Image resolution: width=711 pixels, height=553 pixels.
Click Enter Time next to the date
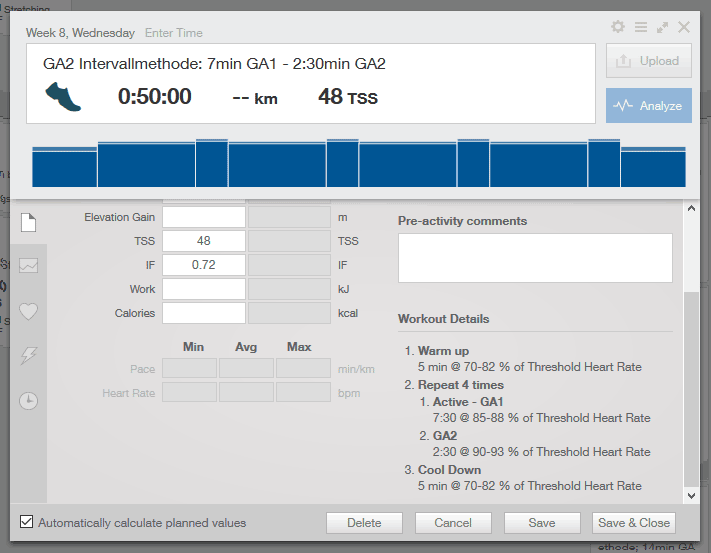(x=174, y=33)
